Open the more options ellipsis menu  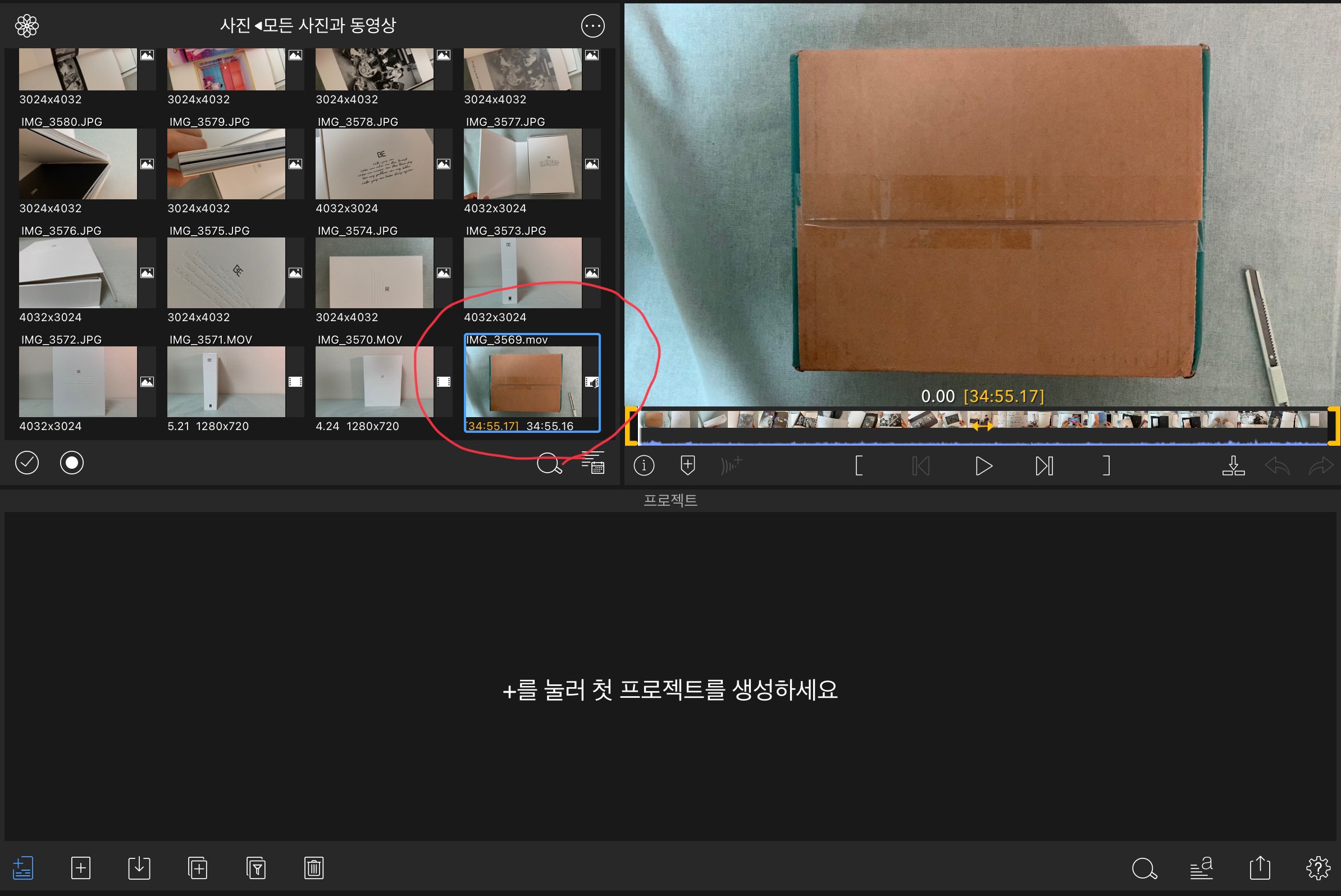tap(592, 26)
